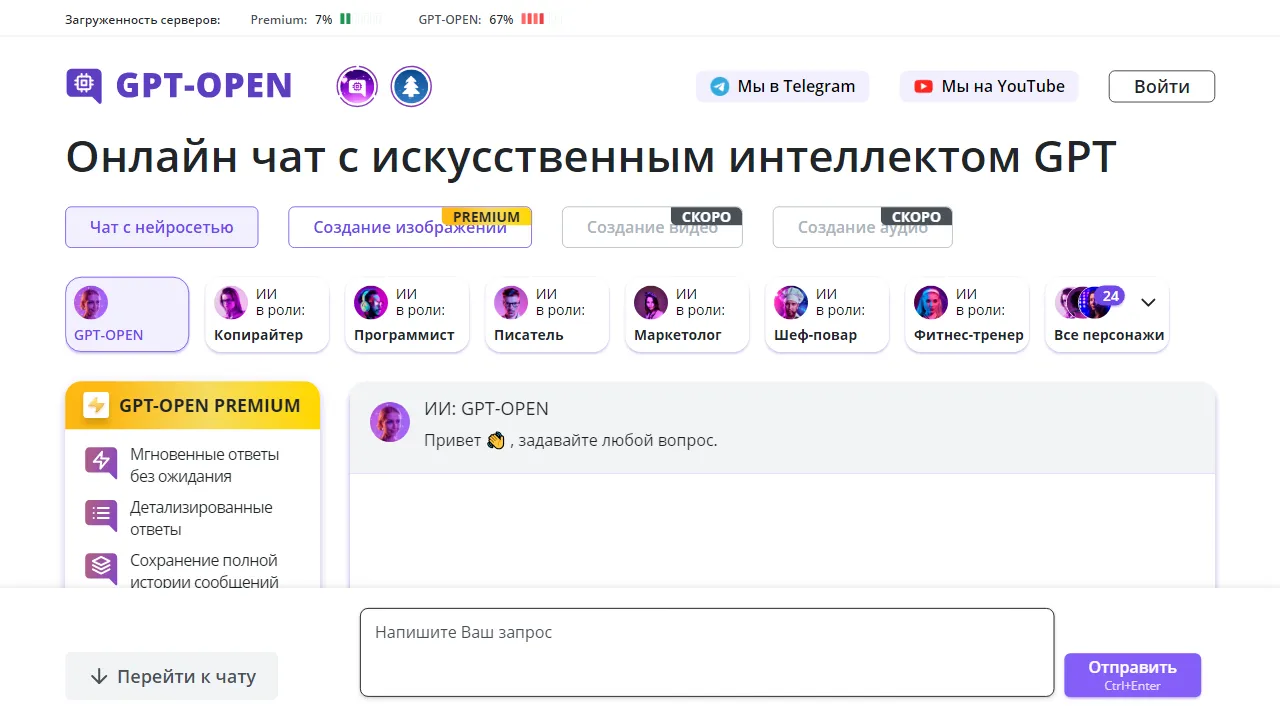The height and width of the screenshot is (720, 1280).
Task: Send the message with Отправить button
Action: pos(1132,675)
